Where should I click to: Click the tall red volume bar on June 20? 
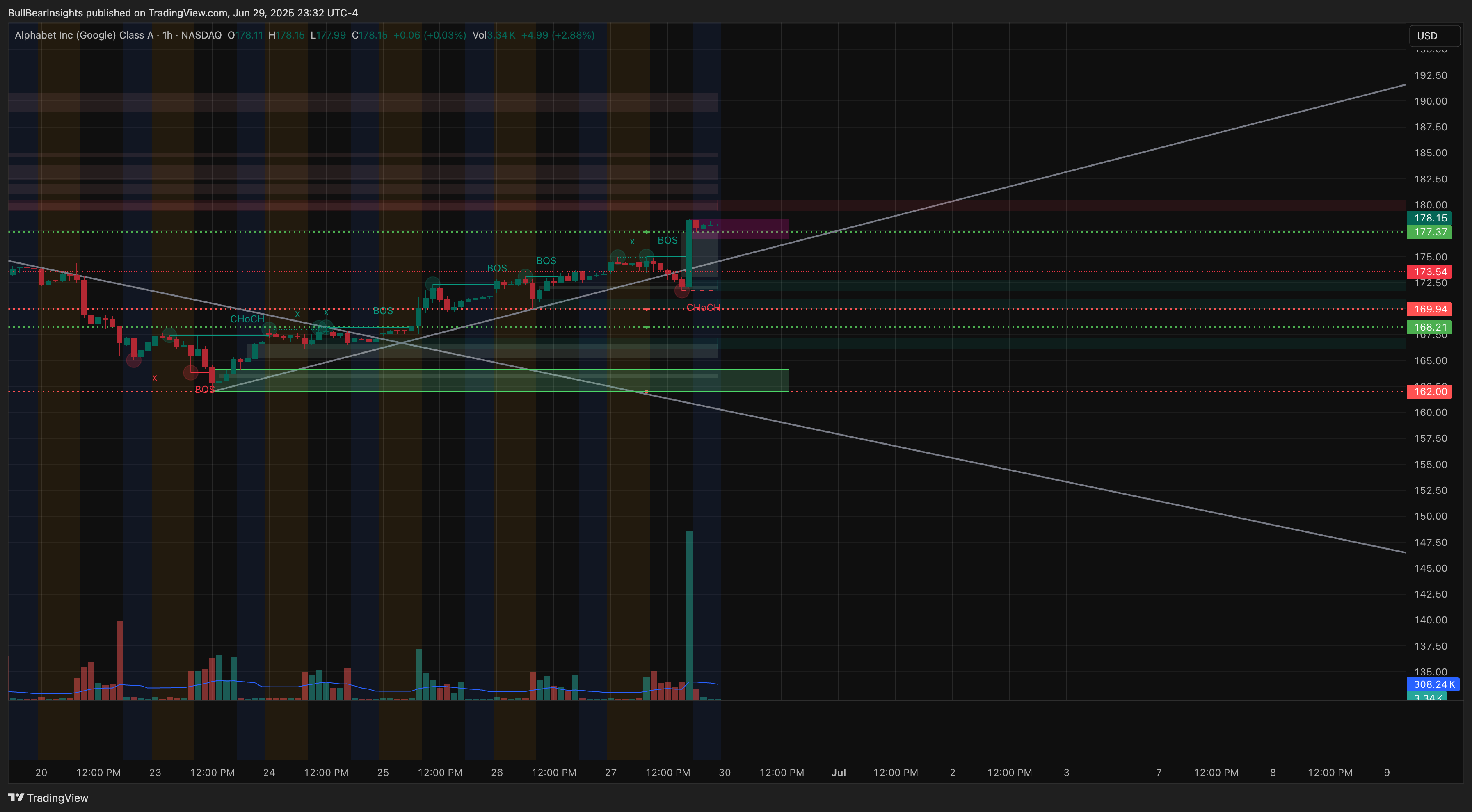click(x=119, y=660)
